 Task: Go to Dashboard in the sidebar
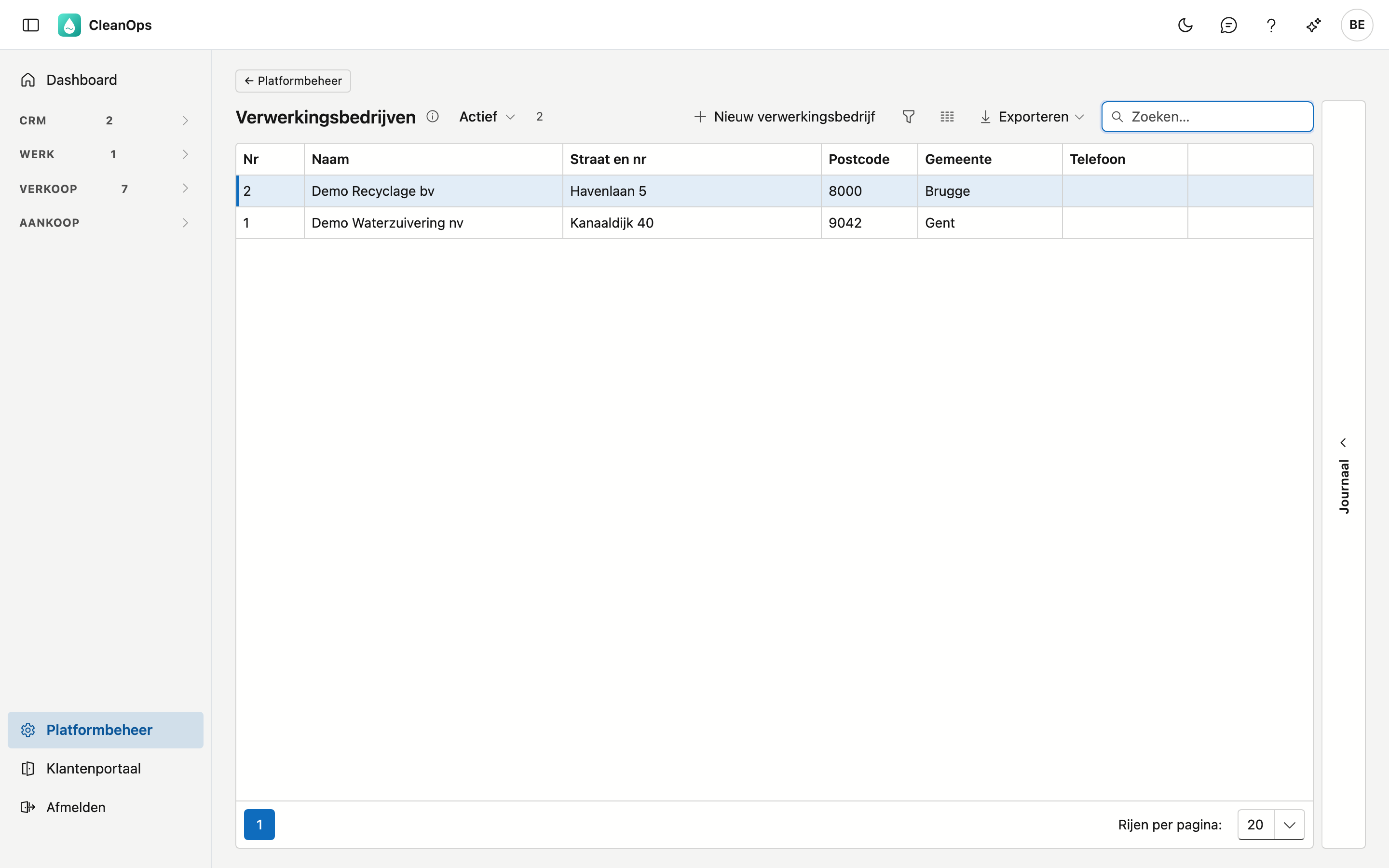click(106, 80)
